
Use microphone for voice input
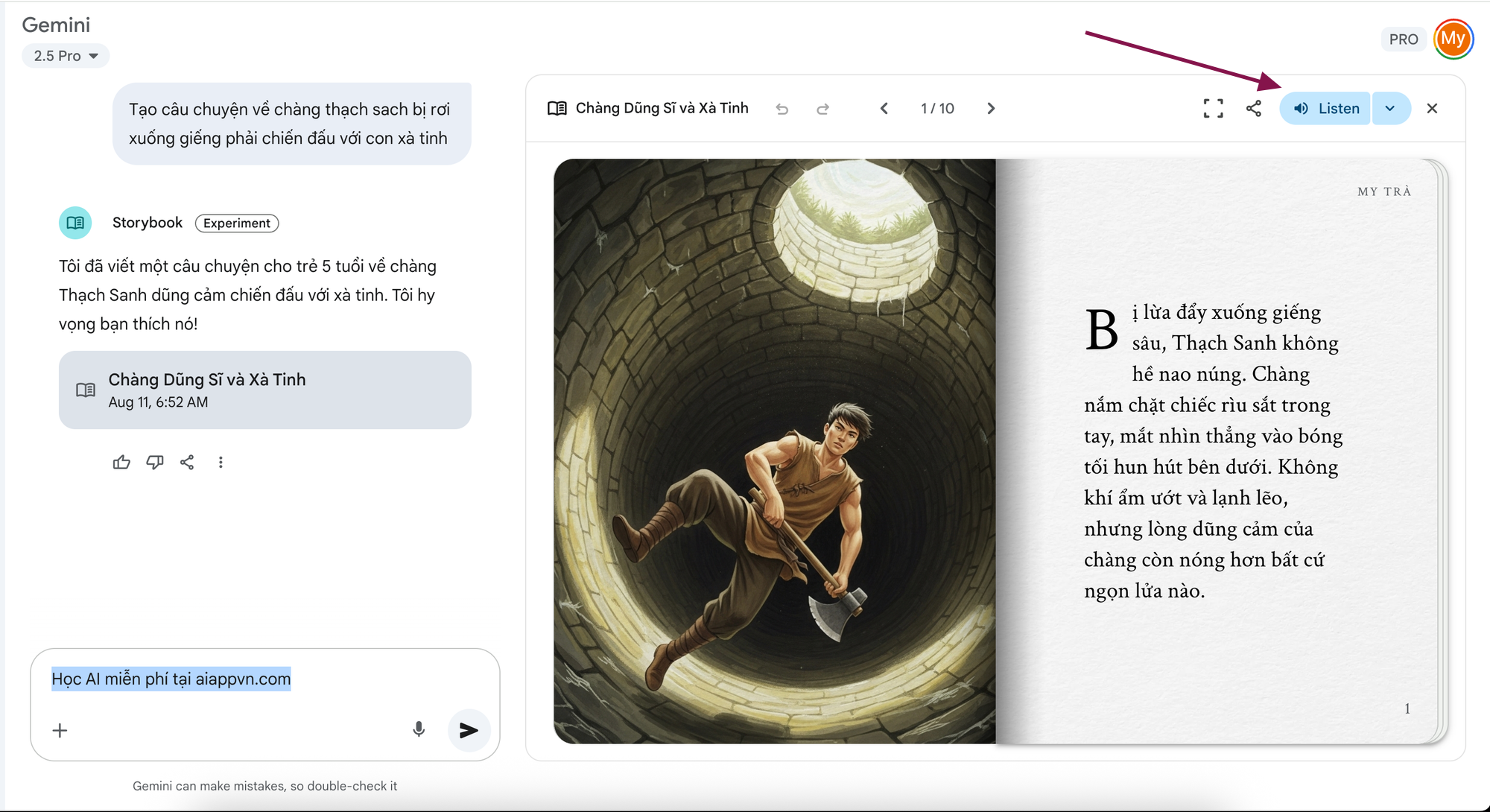[419, 729]
